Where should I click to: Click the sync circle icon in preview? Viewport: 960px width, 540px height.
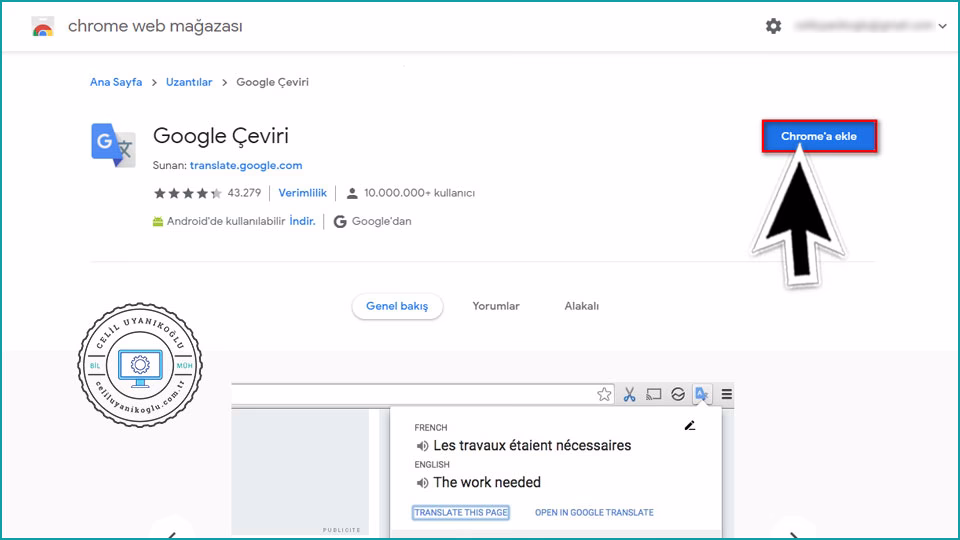tap(678, 394)
